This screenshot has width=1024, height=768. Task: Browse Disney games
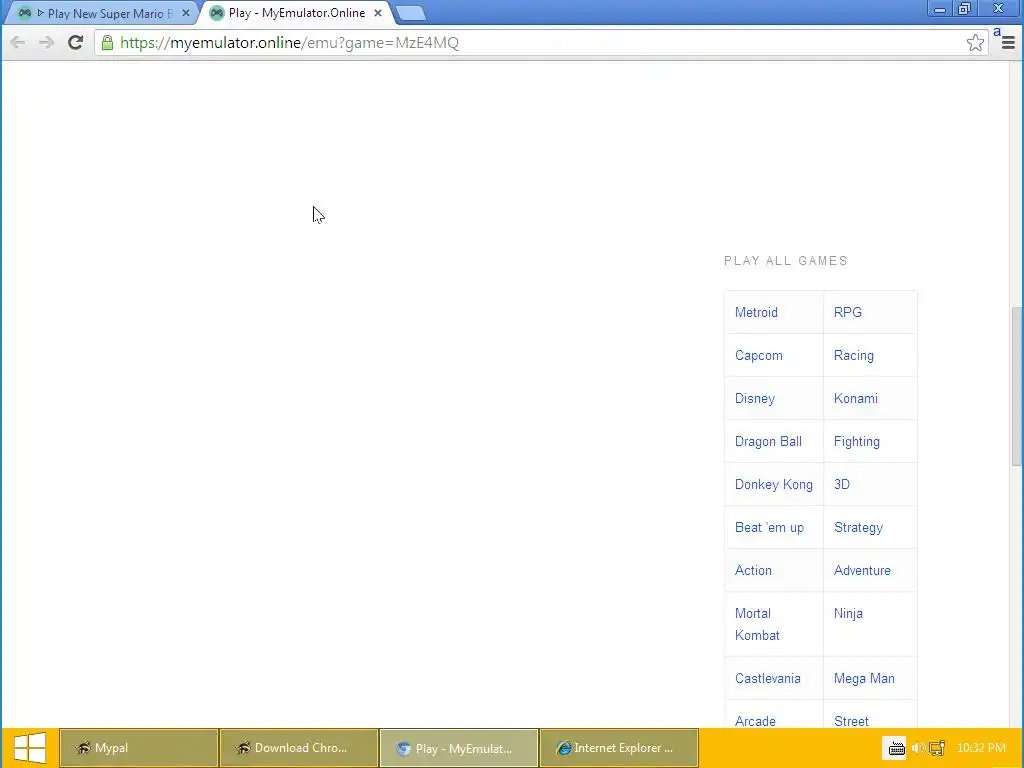754,398
